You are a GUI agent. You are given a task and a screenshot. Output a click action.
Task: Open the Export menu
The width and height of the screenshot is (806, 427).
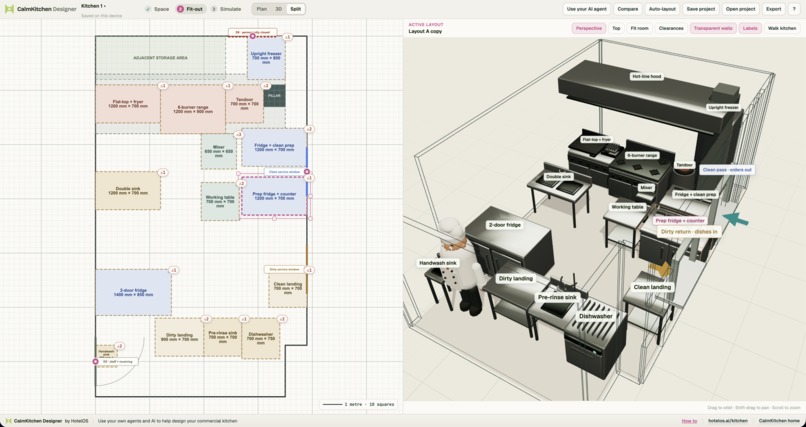click(774, 9)
